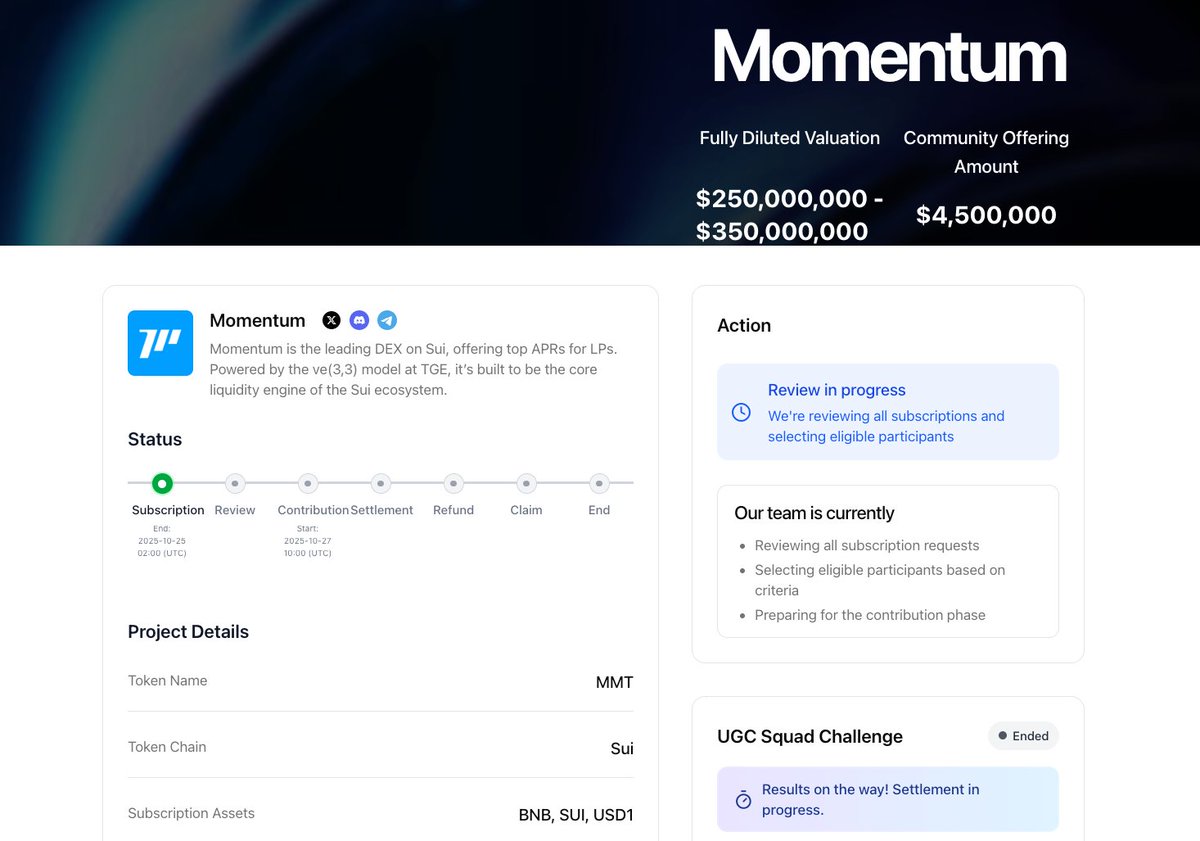This screenshot has width=1200, height=841.
Task: Click the UGC Squad Challenge heading
Action: coord(810,736)
